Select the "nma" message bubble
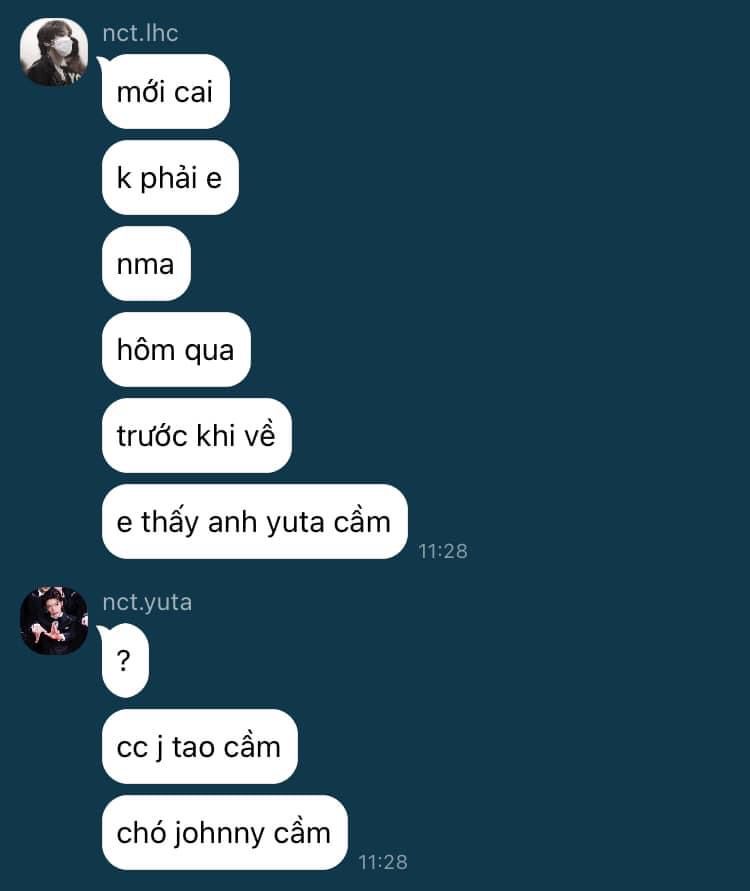 pos(146,264)
